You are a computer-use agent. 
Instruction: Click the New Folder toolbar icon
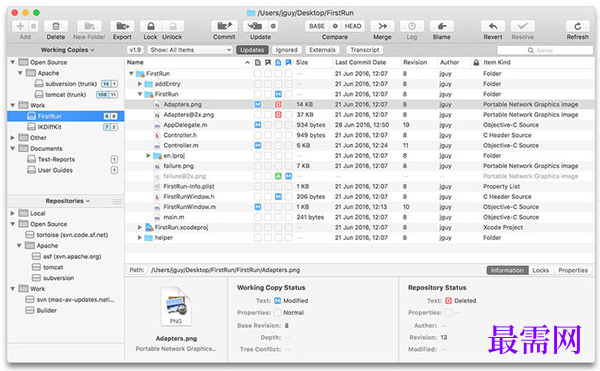pyautogui.click(x=89, y=26)
